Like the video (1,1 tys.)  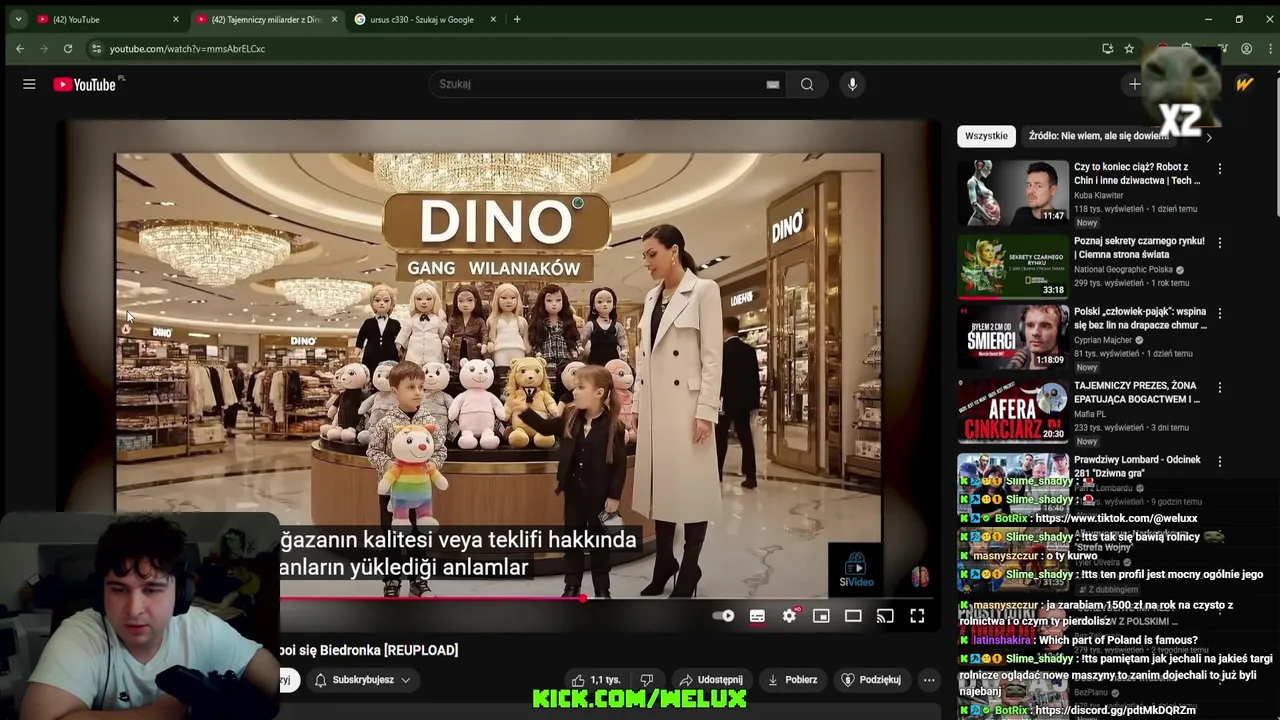tap(596, 680)
